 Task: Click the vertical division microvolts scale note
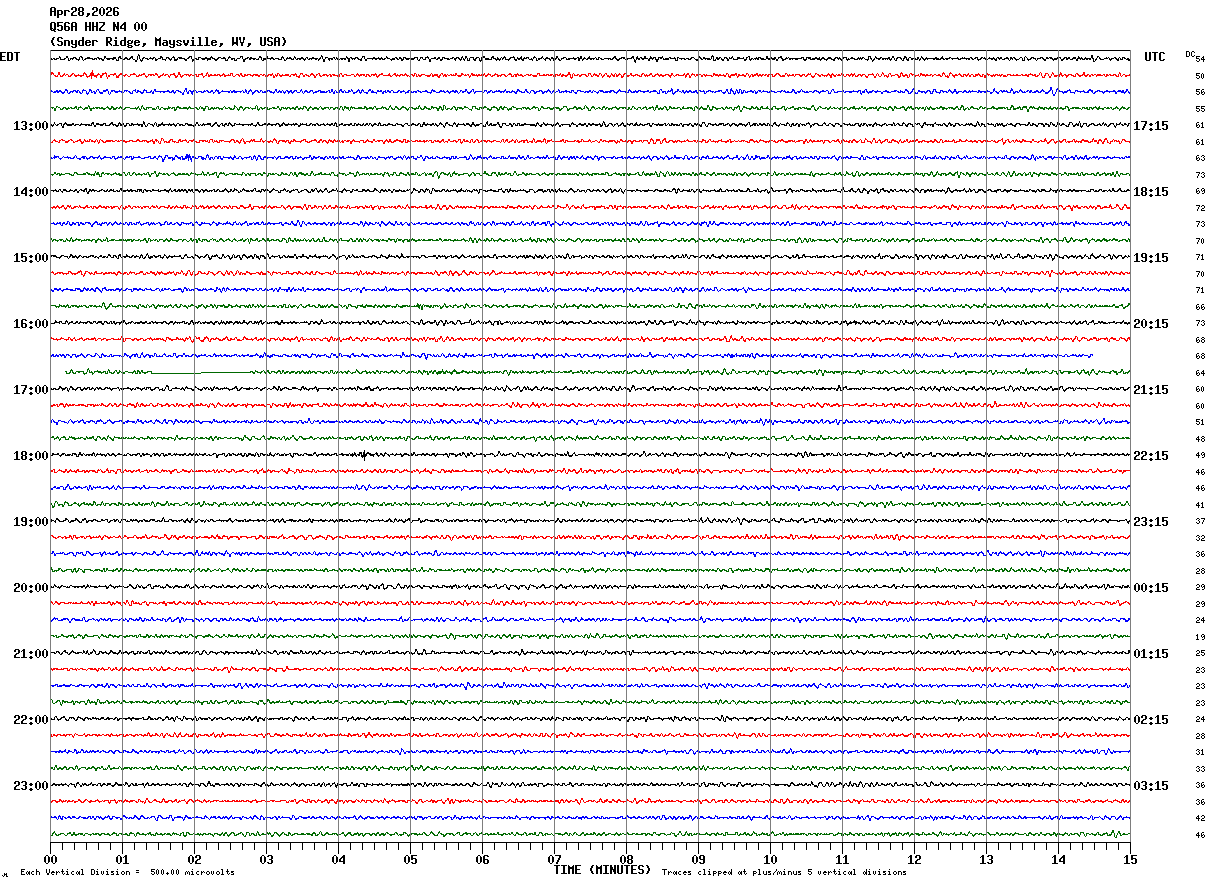[x=127, y=872]
